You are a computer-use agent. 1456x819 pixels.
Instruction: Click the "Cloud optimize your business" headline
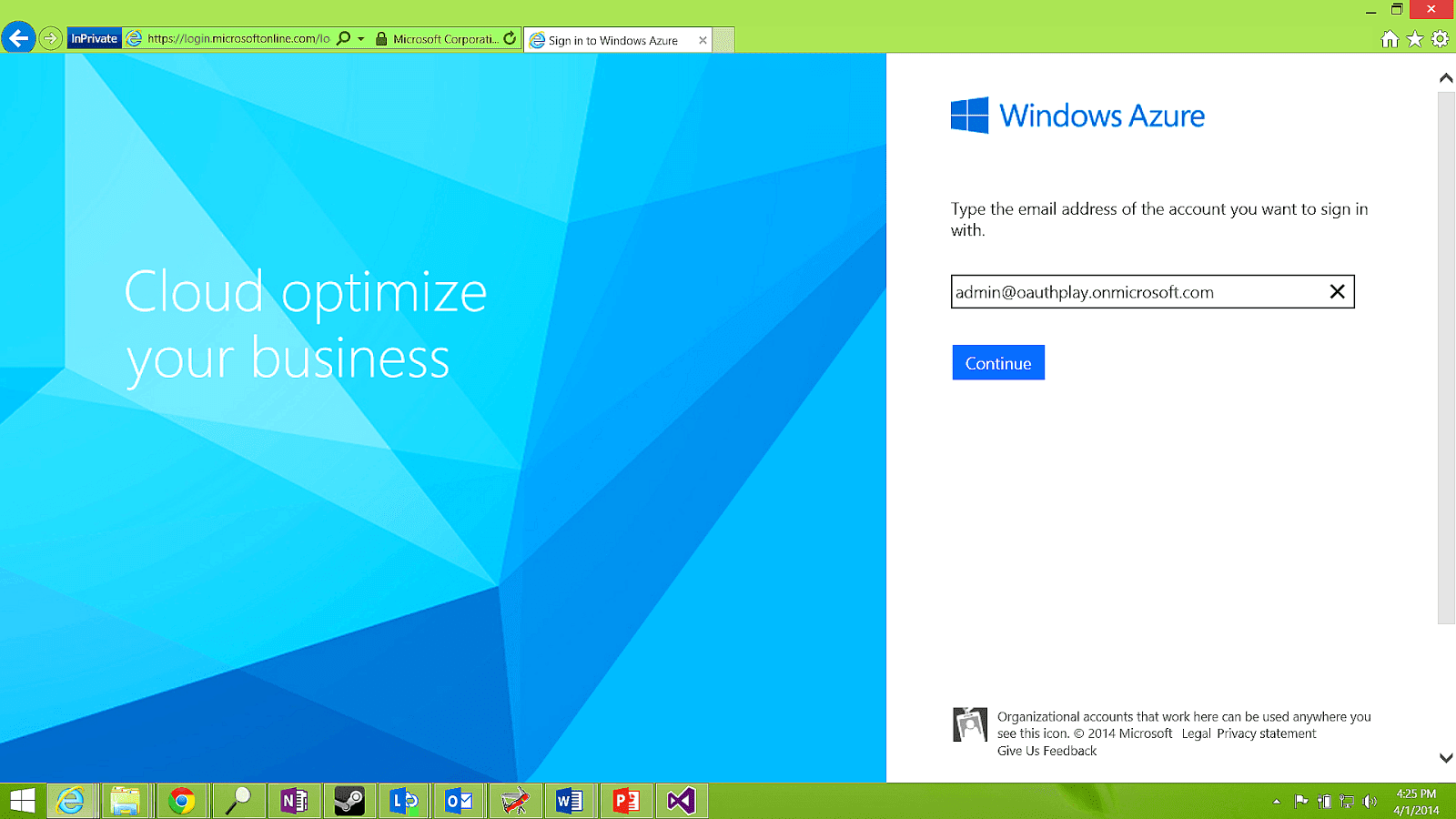pyautogui.click(x=306, y=327)
